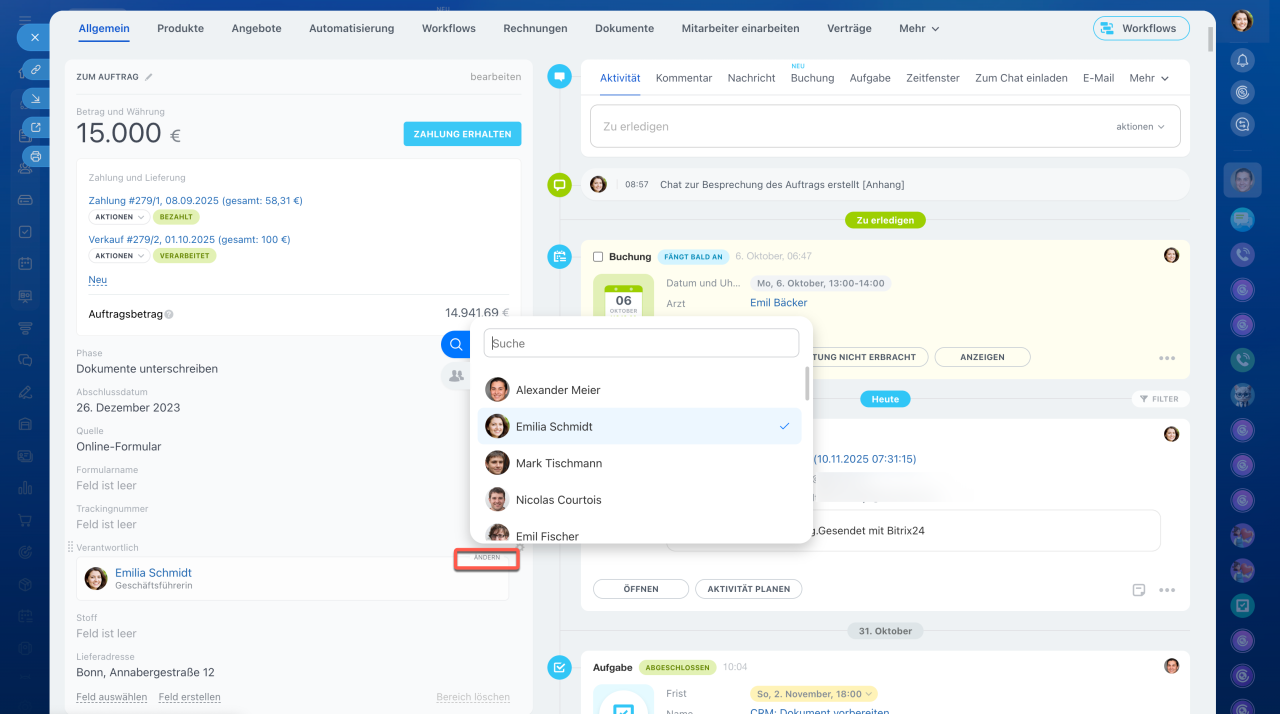The height and width of the screenshot is (714, 1280).
Task: Open the AKTIONEN dropdown under Zahlung #279/1
Action: click(x=118, y=217)
